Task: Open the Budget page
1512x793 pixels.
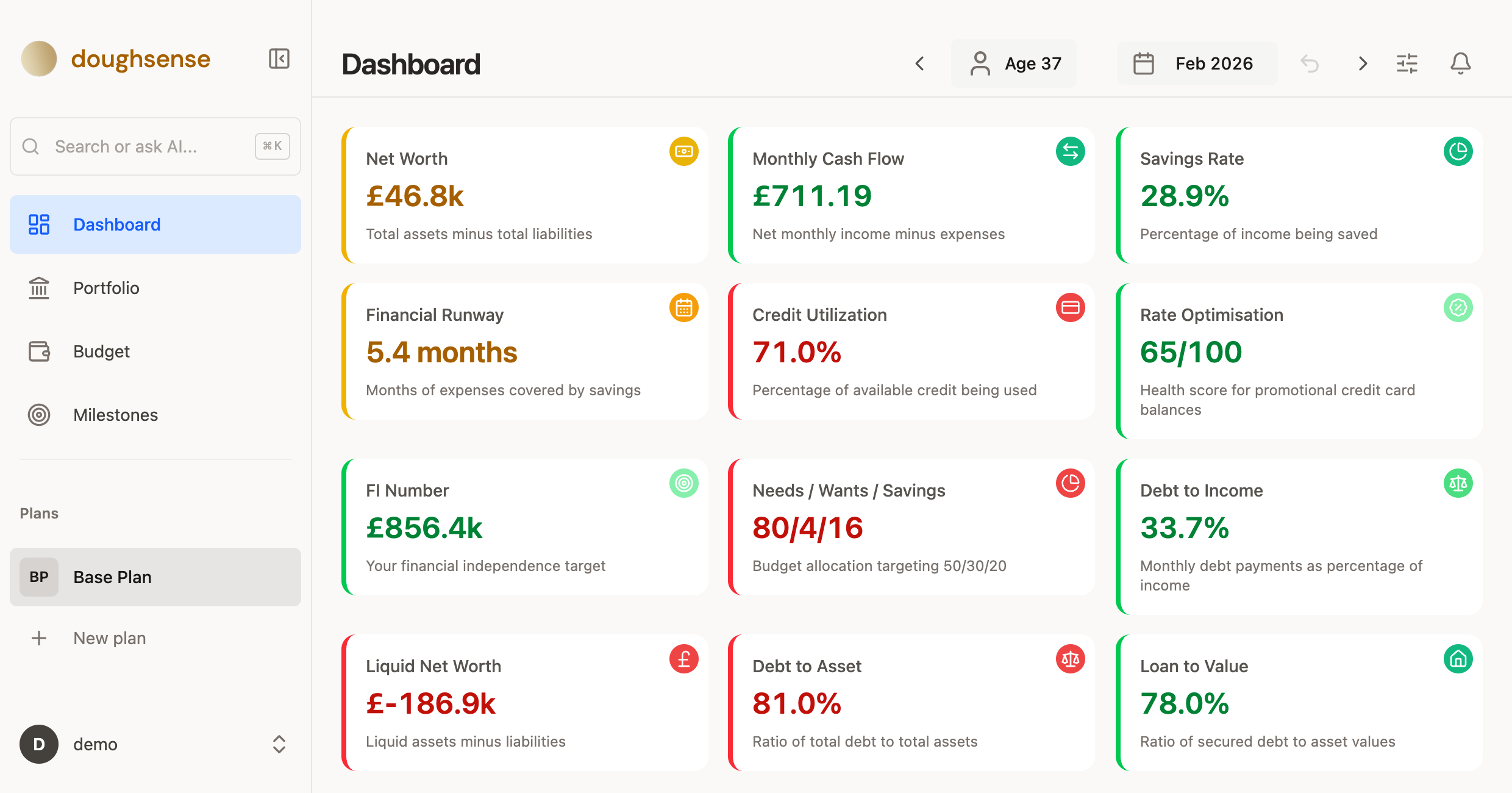Action: 101,351
